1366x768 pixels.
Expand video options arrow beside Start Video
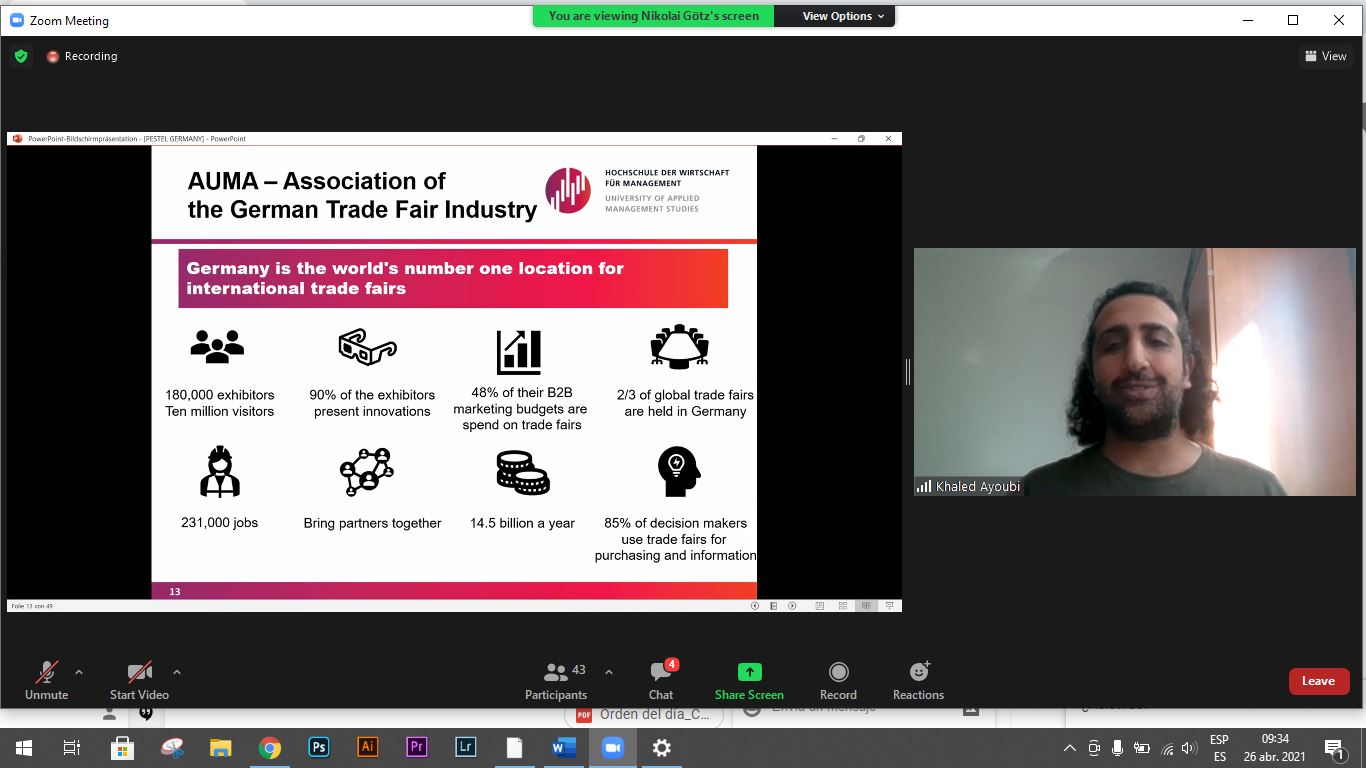tap(177, 672)
